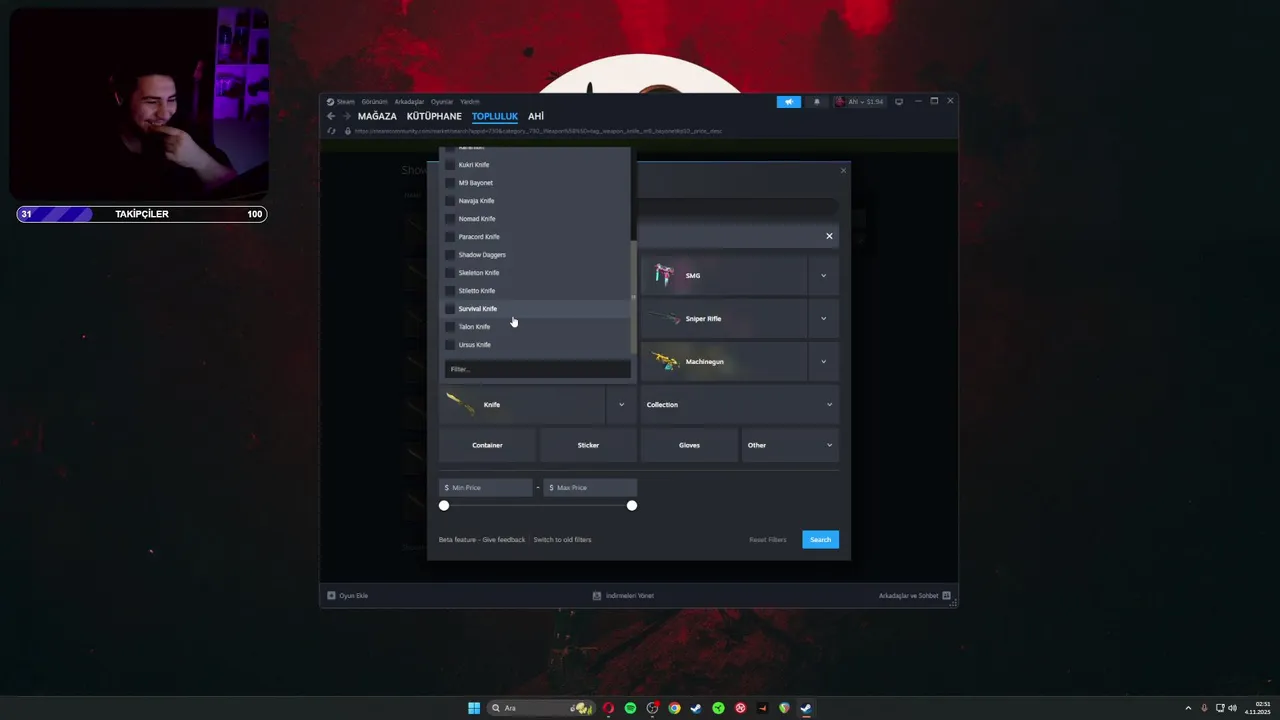The width and height of the screenshot is (1280, 720).
Task: Open Google Chrome from taskbar
Action: pyautogui.click(x=674, y=708)
